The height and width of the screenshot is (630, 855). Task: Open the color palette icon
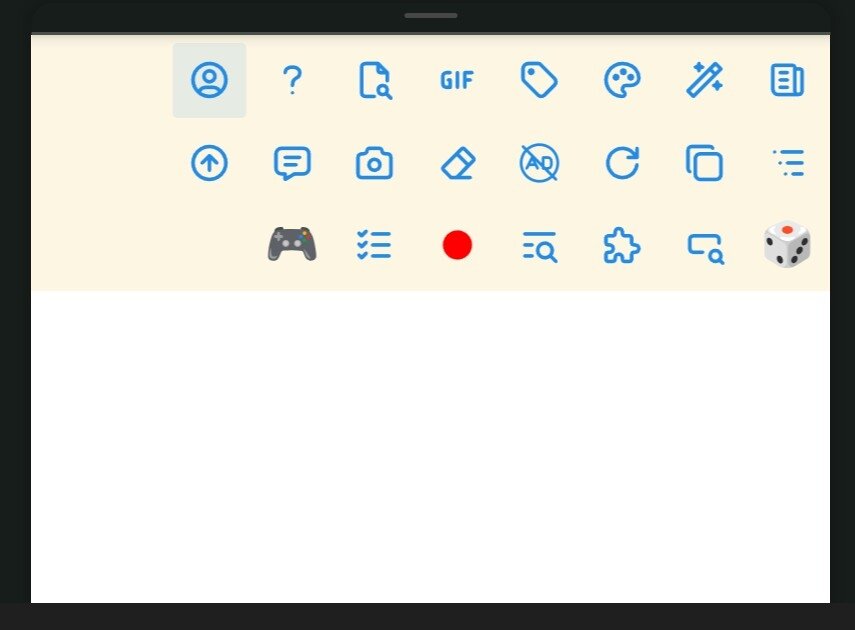[622, 80]
